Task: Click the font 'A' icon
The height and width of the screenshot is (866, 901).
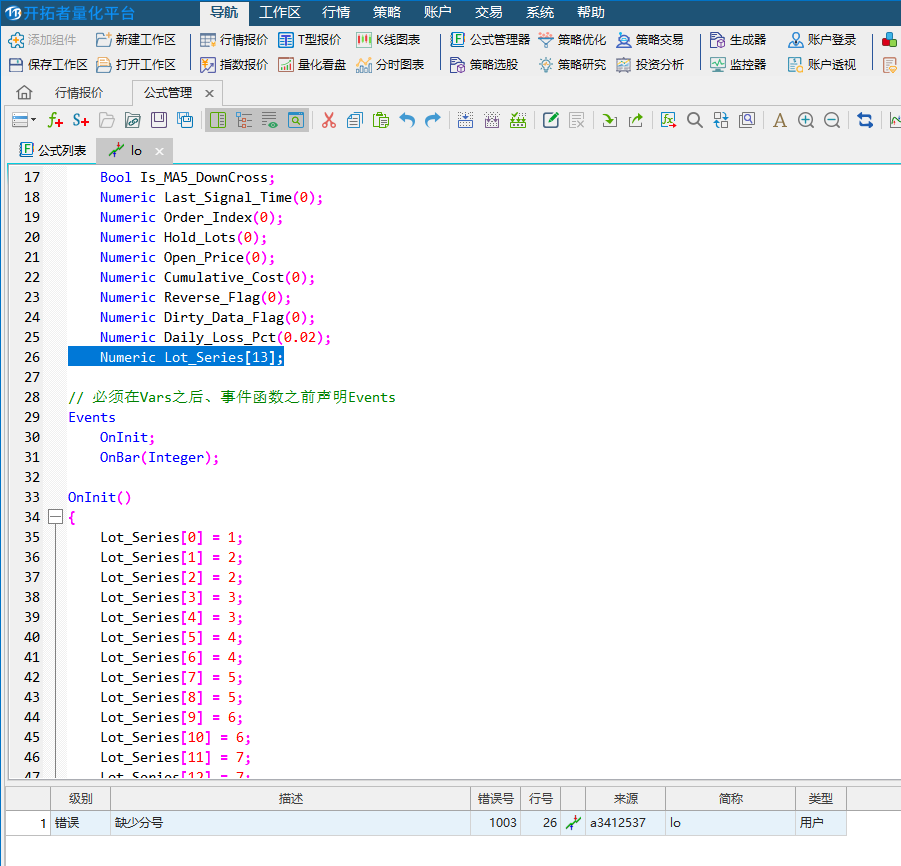Action: 780,120
